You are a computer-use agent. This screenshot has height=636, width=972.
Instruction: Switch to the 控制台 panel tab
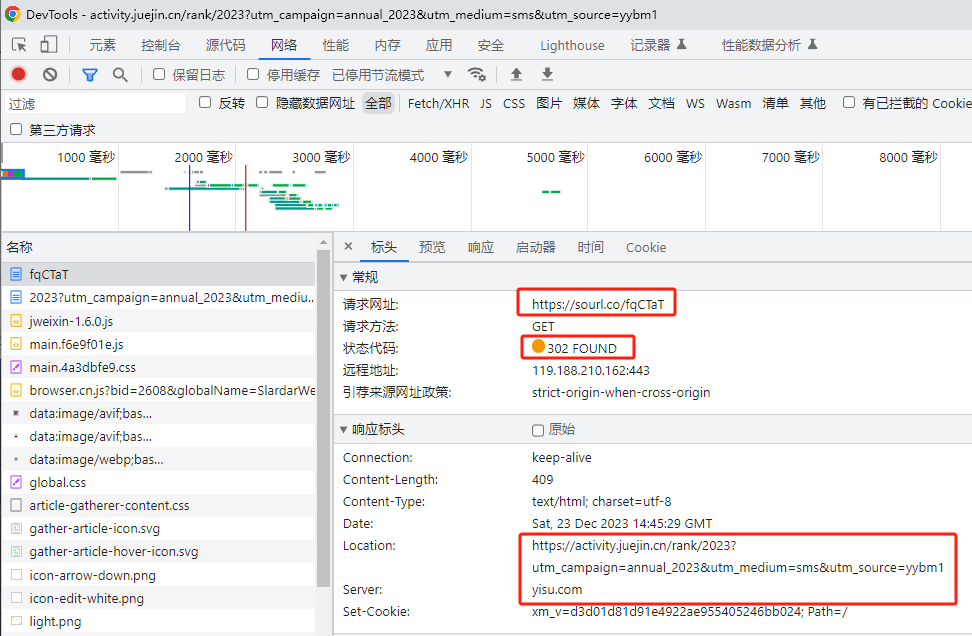(x=161, y=45)
